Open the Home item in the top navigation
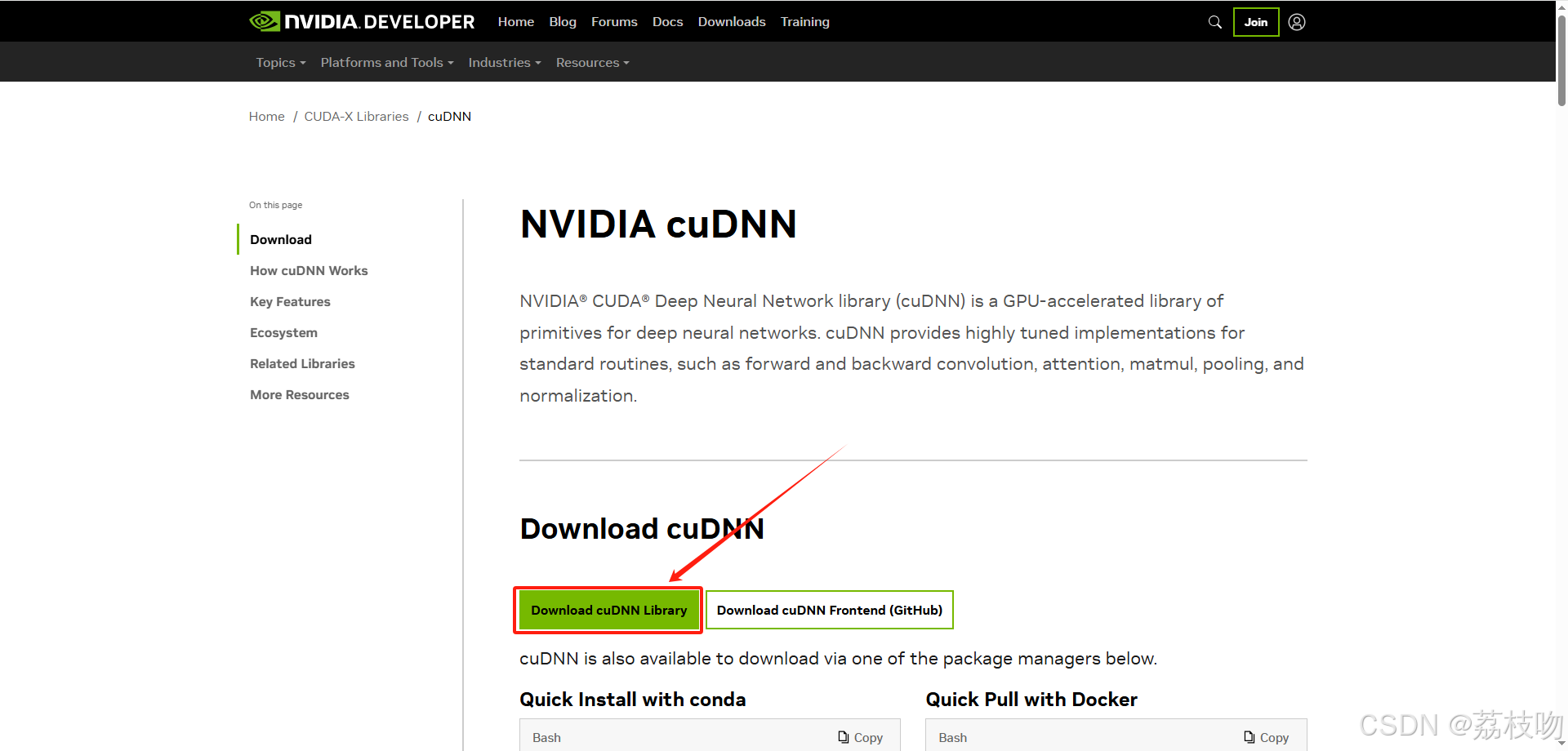Screen dimensions: 1568x751 [x=516, y=21]
